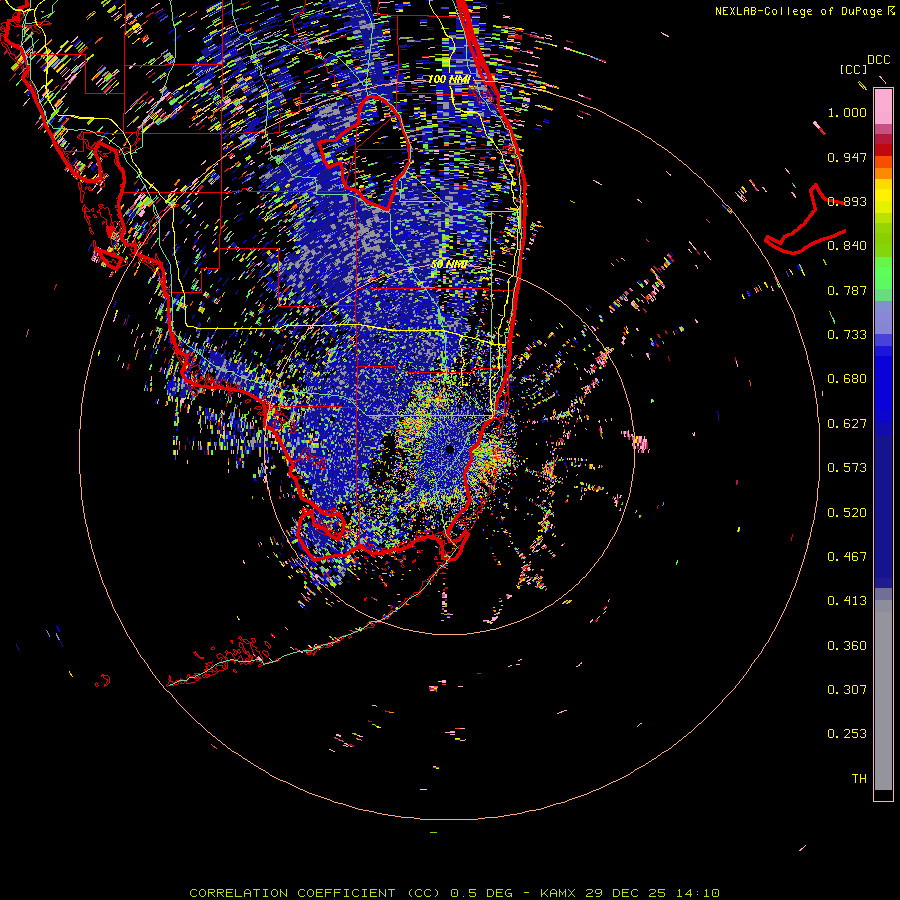Click the DCC label above the color bar
Viewport: 900px width, 900px height.
(x=878, y=60)
